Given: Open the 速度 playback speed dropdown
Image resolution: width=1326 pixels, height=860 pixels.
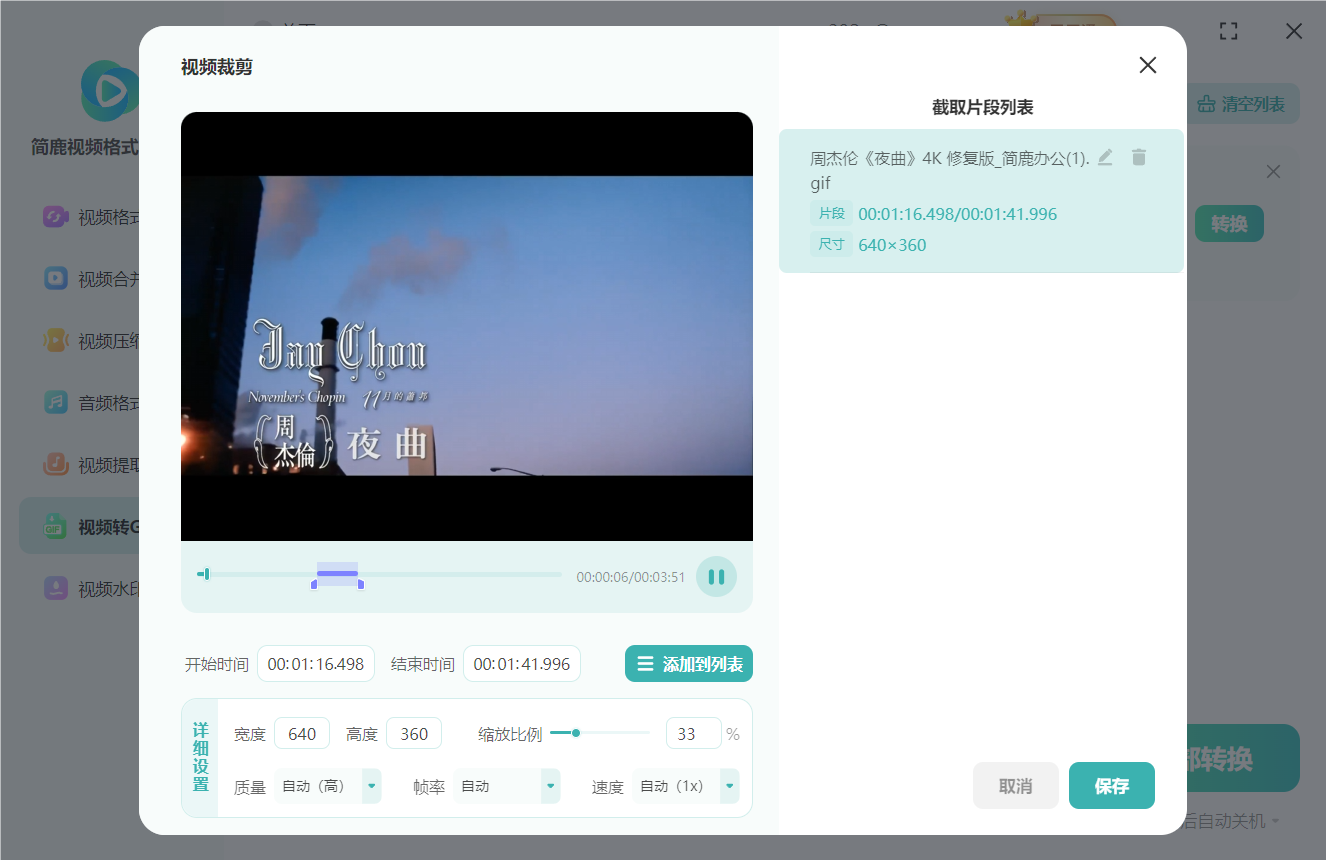Looking at the screenshot, I should (728, 786).
